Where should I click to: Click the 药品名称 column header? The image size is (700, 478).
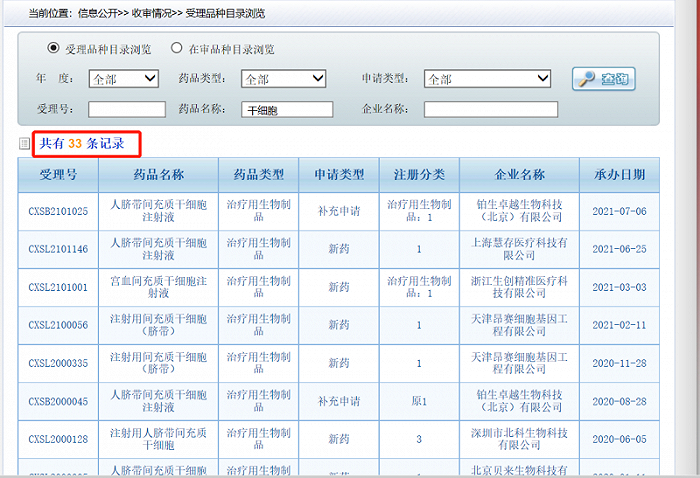[158, 175]
